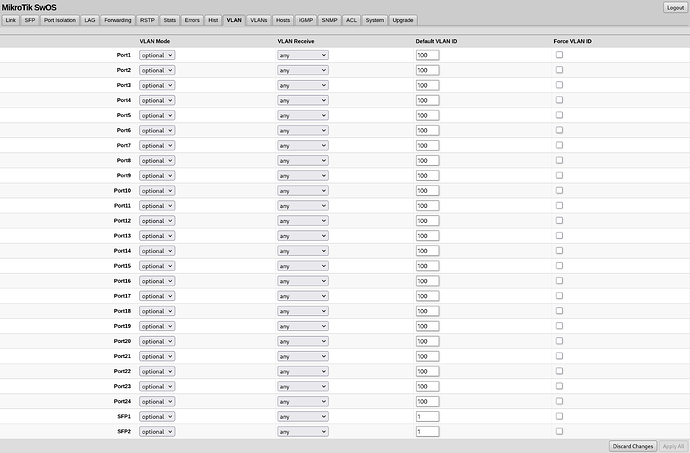Image resolution: width=690 pixels, height=453 pixels.
Task: Click Default VLAN ID field for Port9
Action: (x=427, y=176)
